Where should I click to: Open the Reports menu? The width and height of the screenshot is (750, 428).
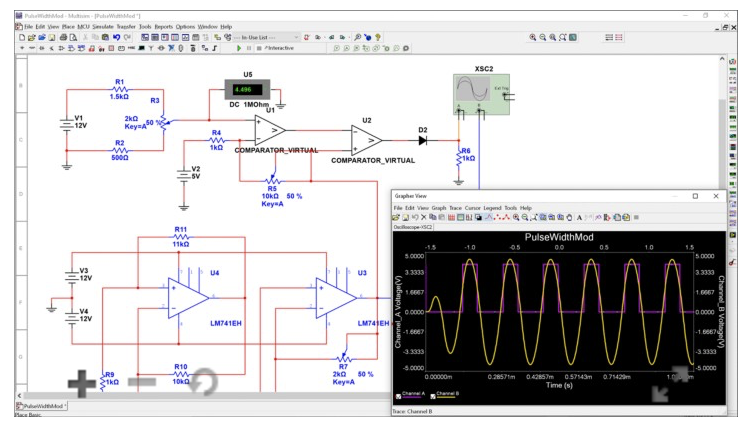[x=163, y=27]
